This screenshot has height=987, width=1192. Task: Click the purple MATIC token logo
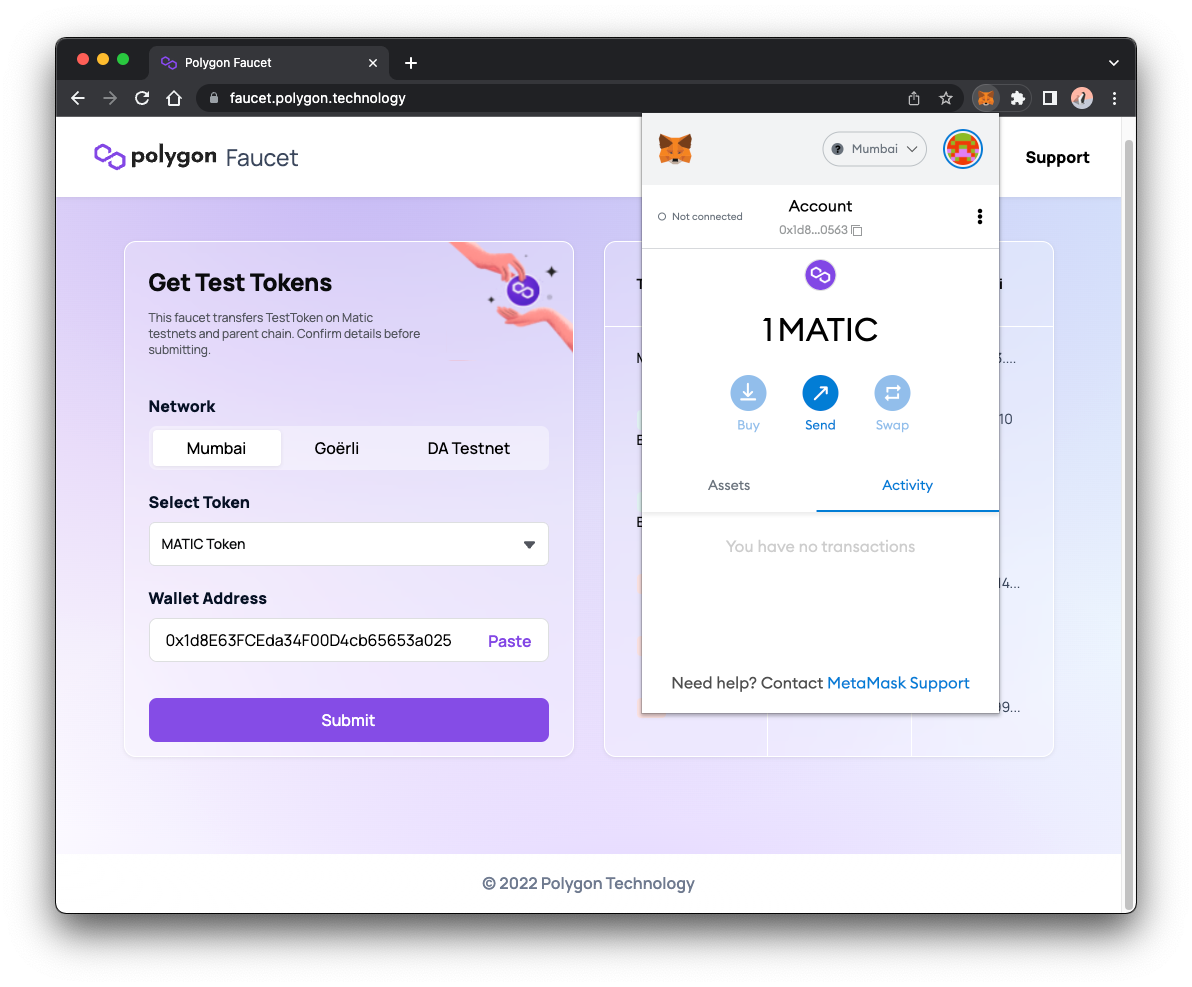click(x=820, y=275)
